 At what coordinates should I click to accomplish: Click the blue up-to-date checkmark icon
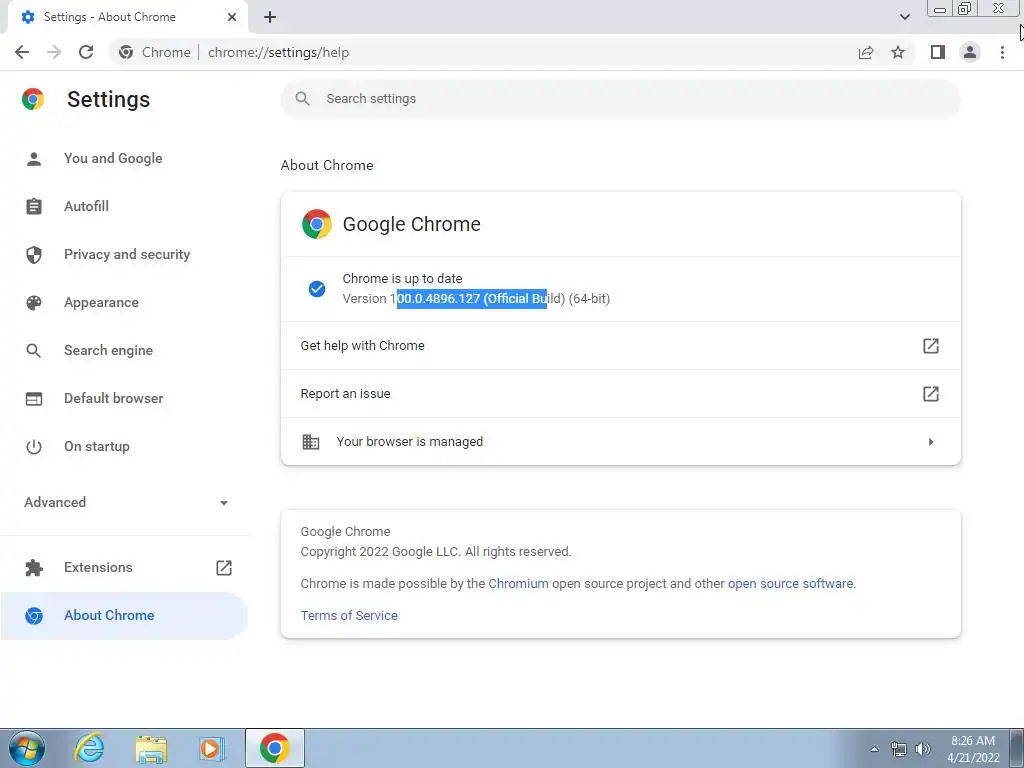[x=317, y=289]
